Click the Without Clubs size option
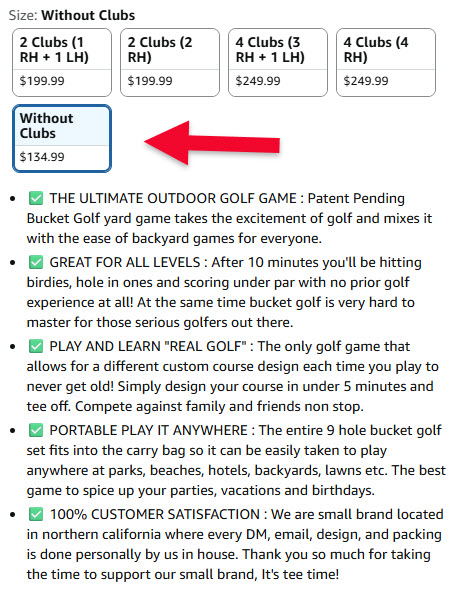 62,138
